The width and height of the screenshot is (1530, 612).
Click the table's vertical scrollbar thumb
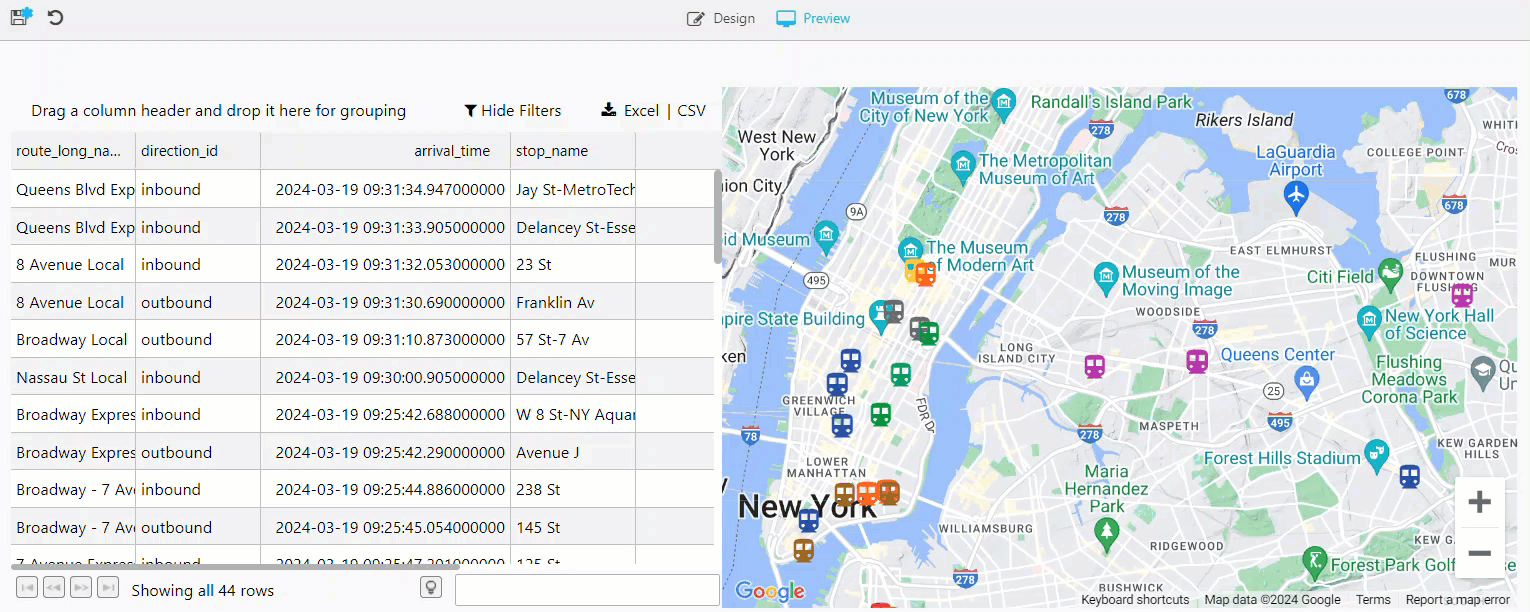pos(717,215)
